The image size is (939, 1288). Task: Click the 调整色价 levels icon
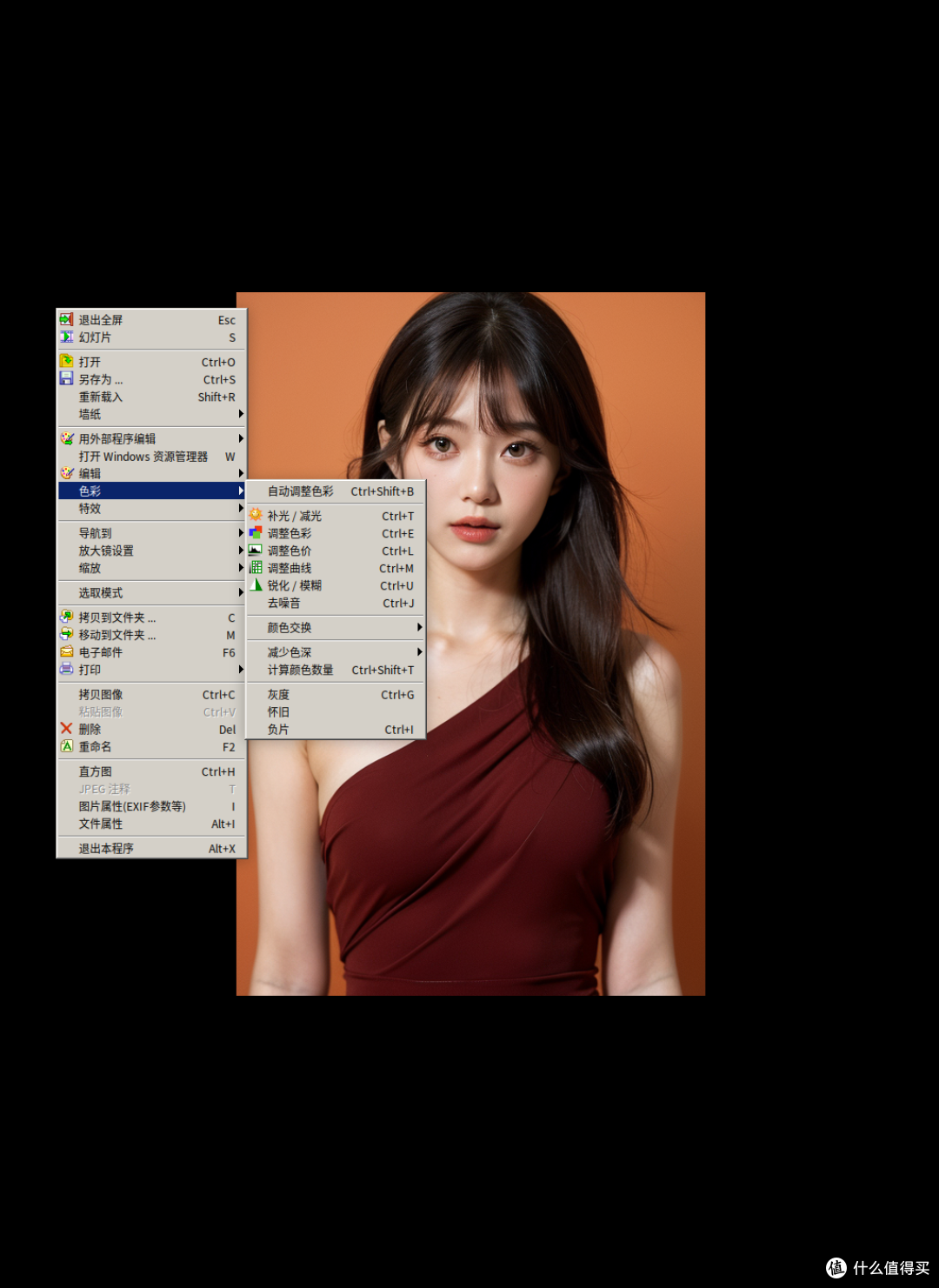256,550
